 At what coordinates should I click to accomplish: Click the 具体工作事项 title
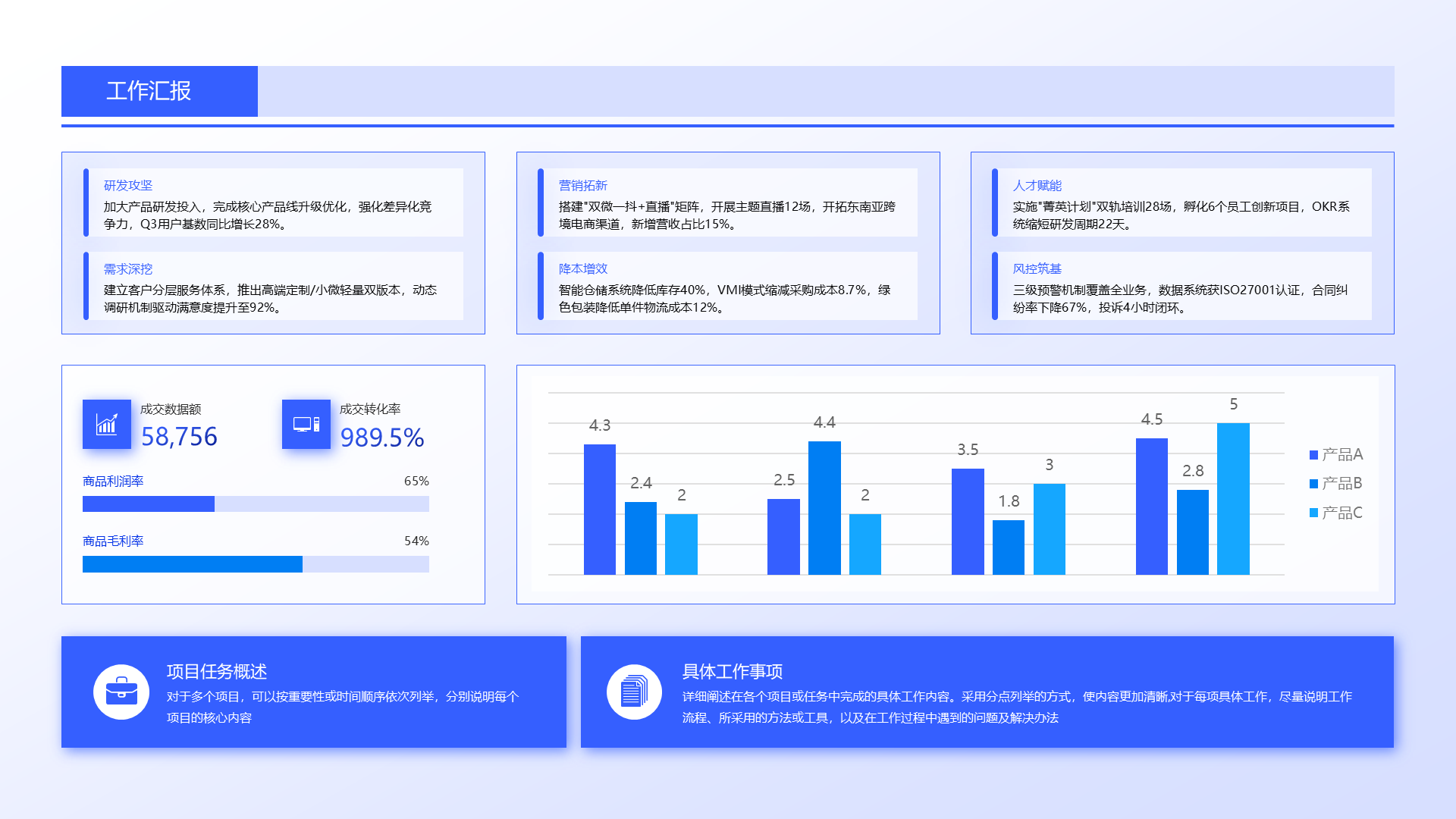[x=733, y=672]
